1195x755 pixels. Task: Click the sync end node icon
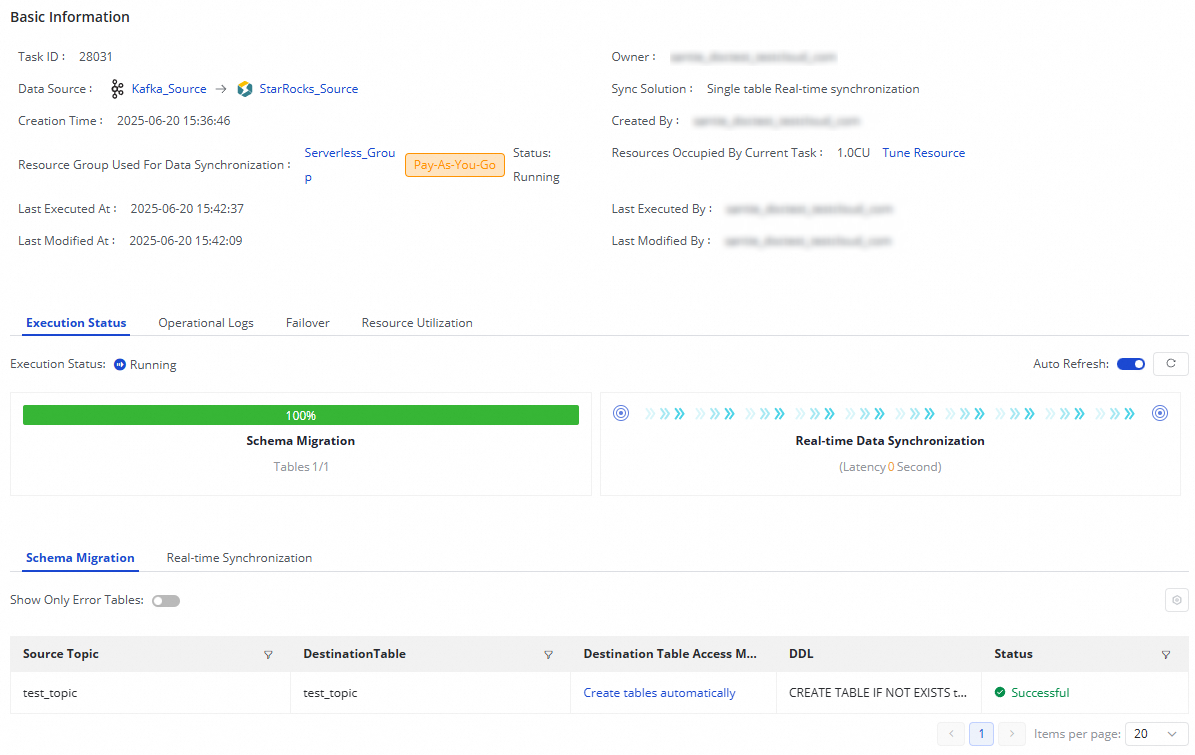(x=1159, y=414)
